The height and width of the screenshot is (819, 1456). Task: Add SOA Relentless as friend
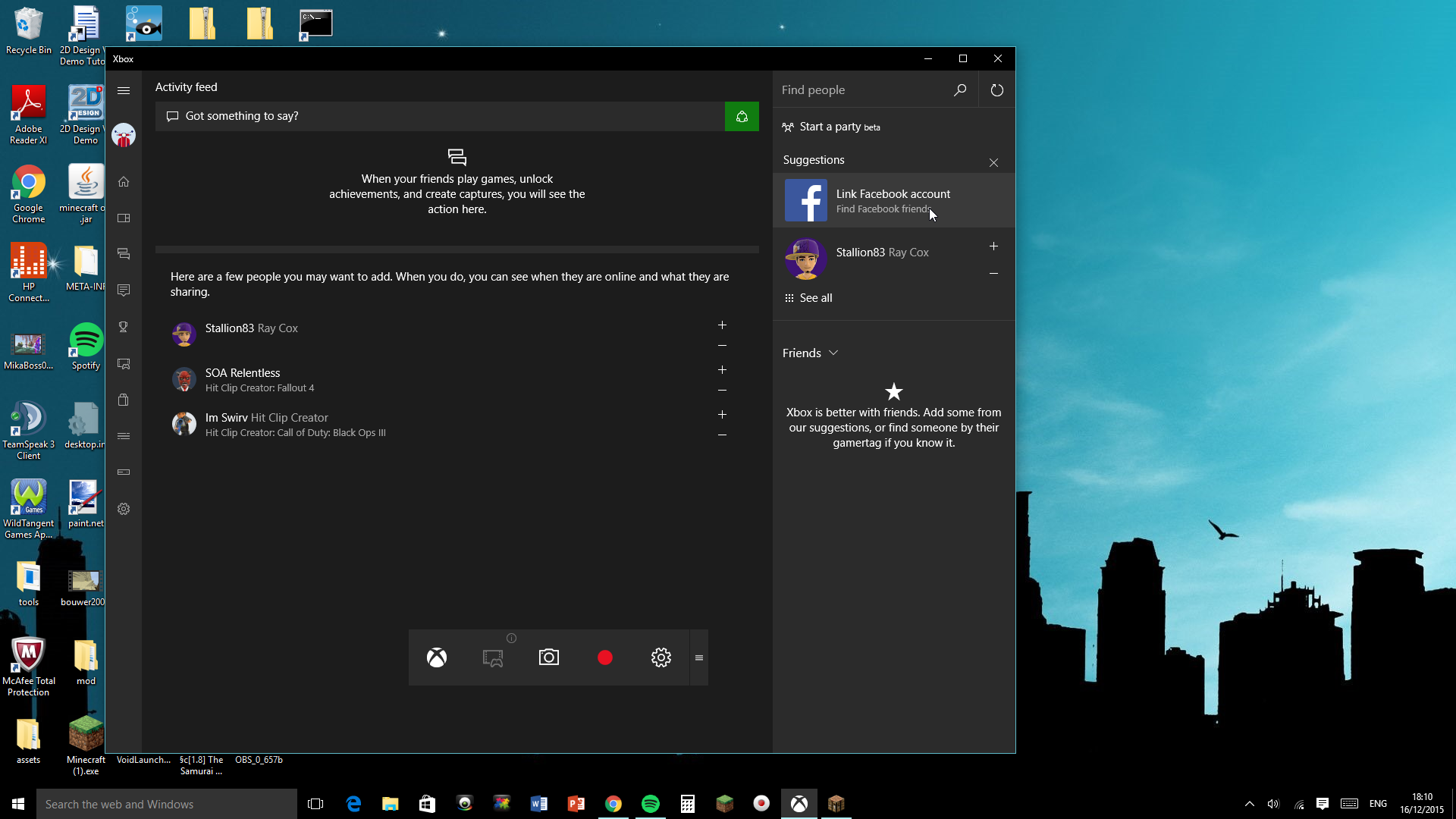[722, 369]
